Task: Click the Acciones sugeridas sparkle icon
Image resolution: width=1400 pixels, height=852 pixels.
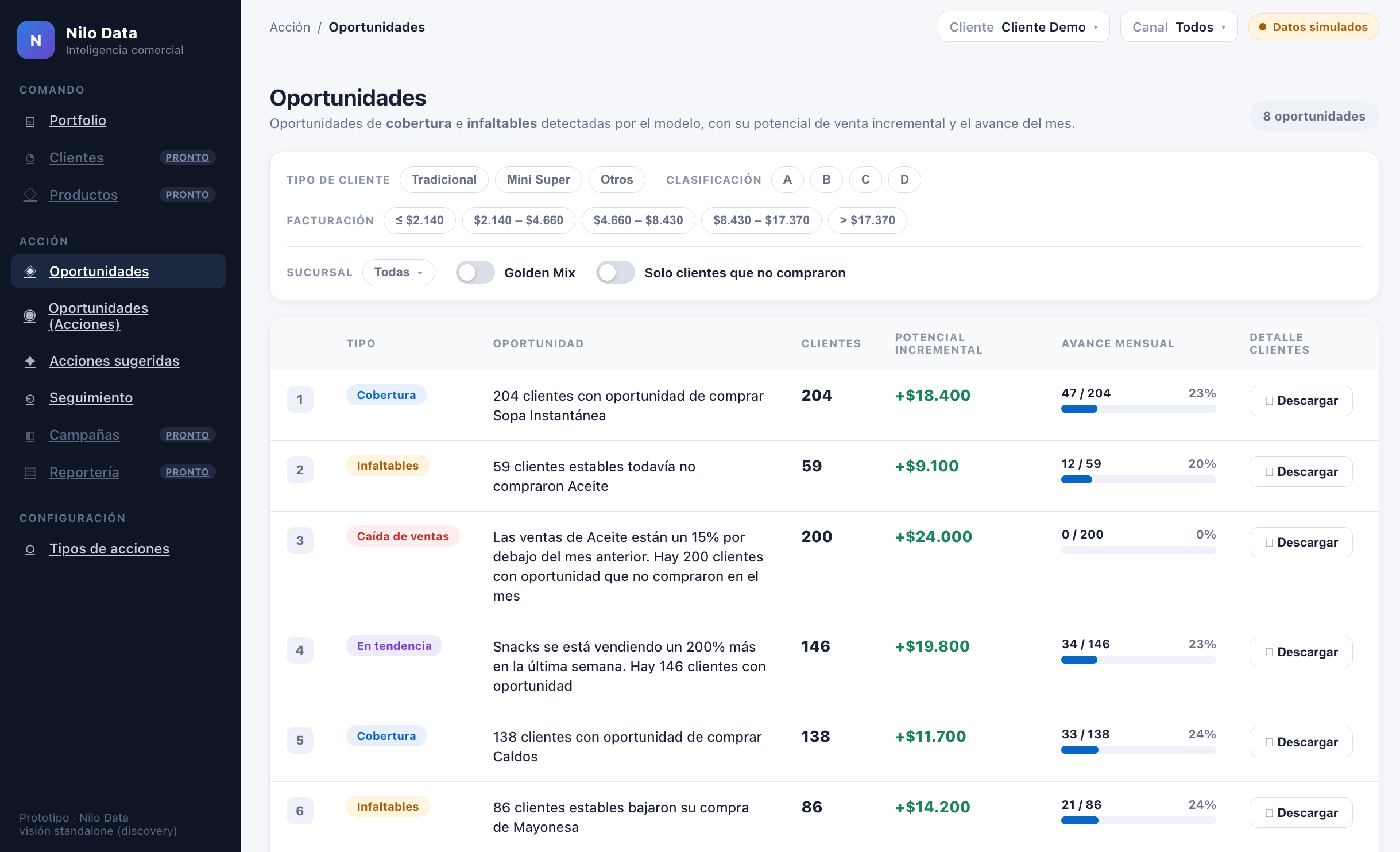Action: click(30, 361)
